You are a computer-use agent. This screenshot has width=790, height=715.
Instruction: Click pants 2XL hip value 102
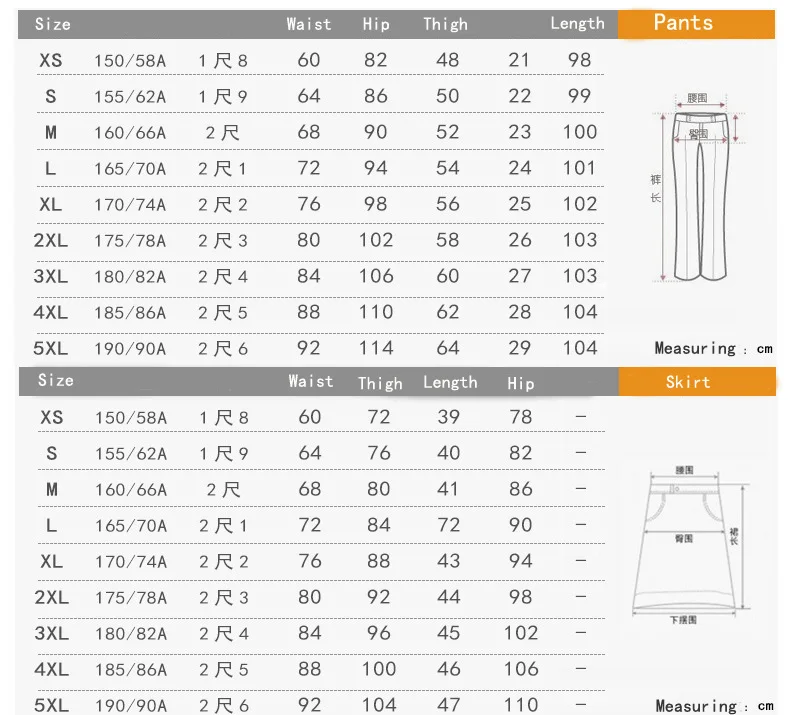376,240
